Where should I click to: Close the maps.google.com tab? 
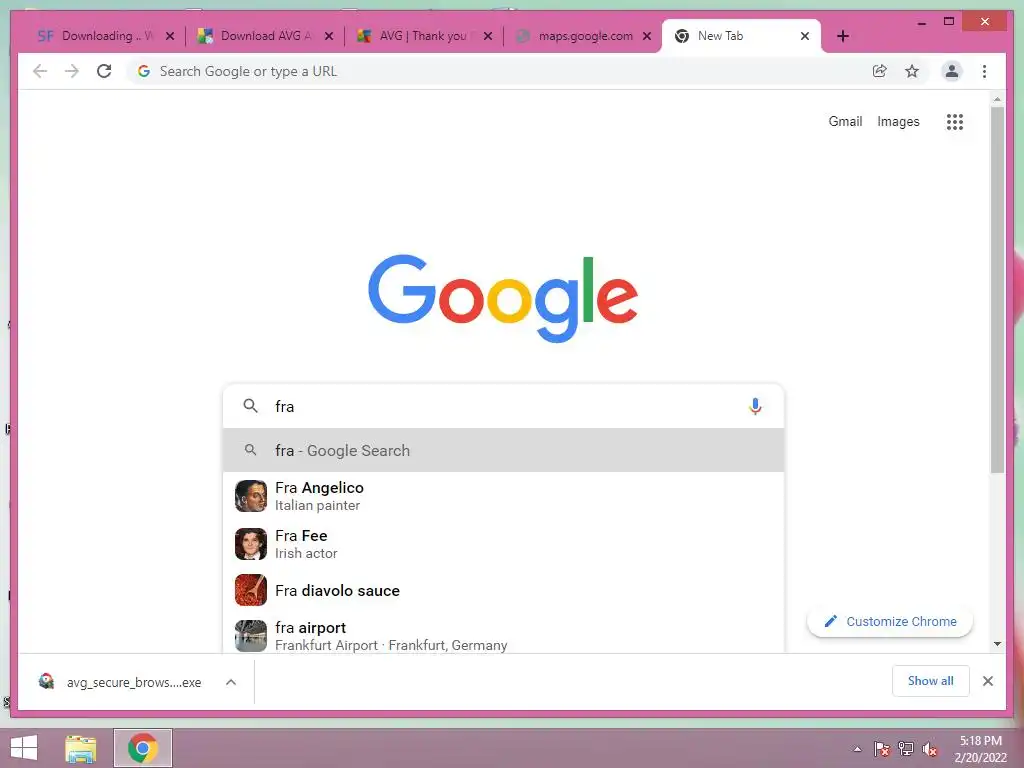[647, 36]
